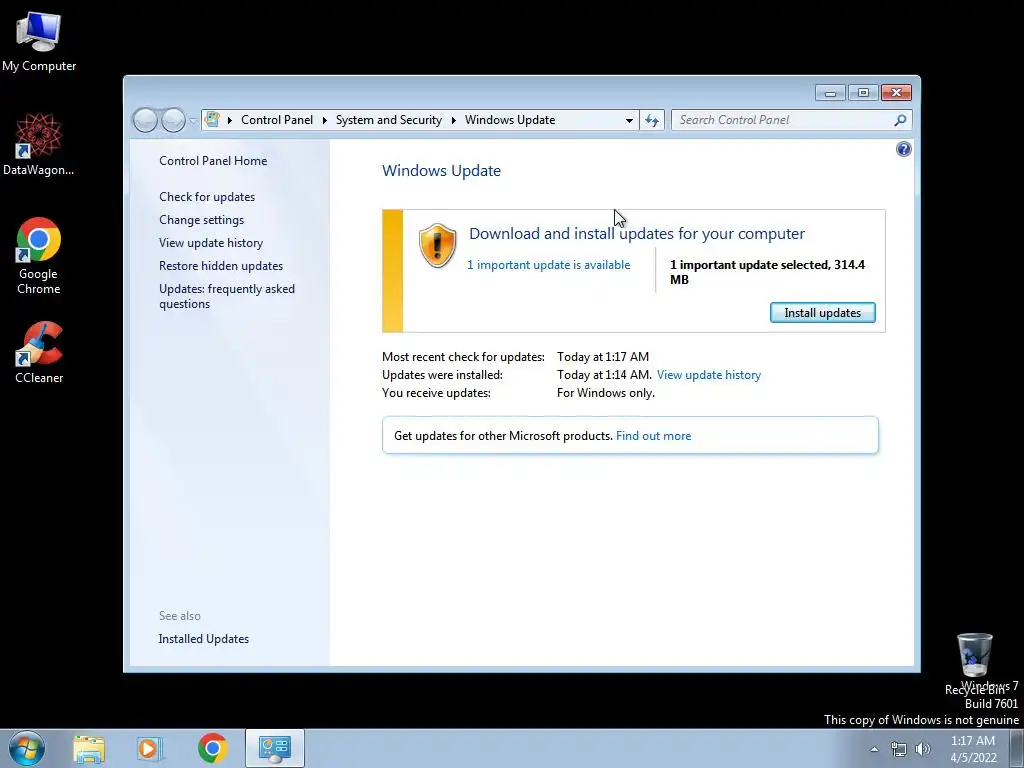Open Chrome from the taskbar
The image size is (1024, 768).
(x=212, y=748)
